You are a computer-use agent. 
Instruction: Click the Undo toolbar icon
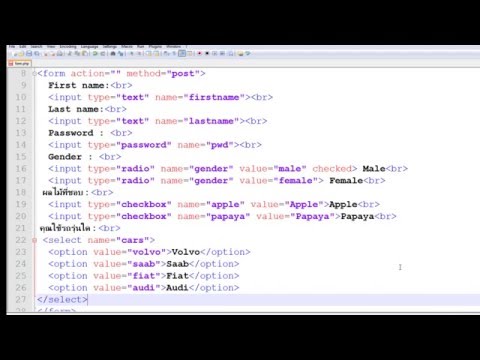point(95,53)
